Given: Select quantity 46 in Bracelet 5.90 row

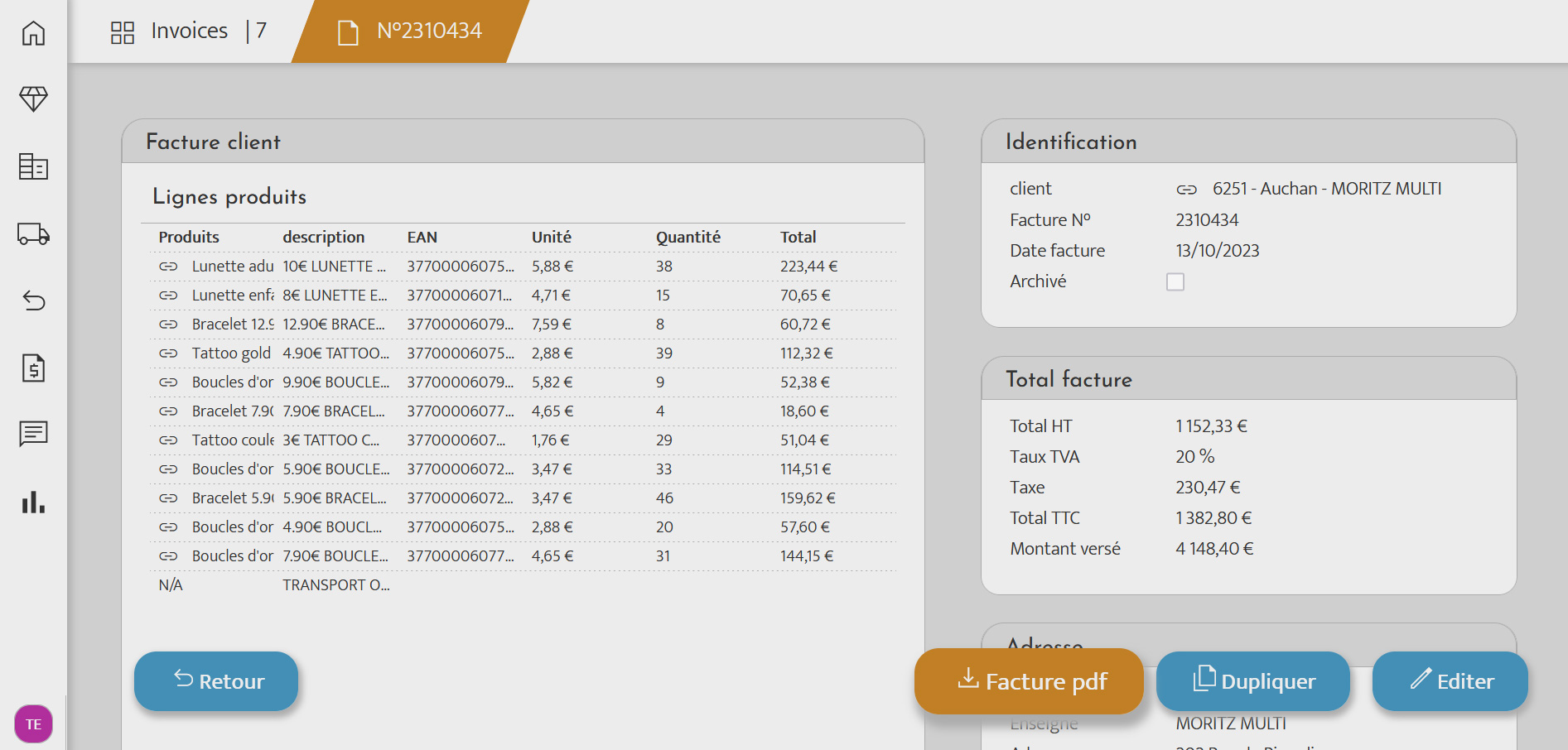Looking at the screenshot, I should (664, 498).
